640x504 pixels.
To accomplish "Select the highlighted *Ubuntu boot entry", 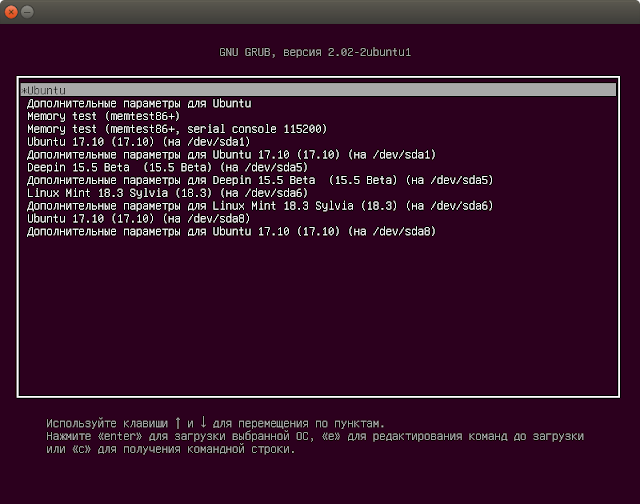I will pos(318,90).
